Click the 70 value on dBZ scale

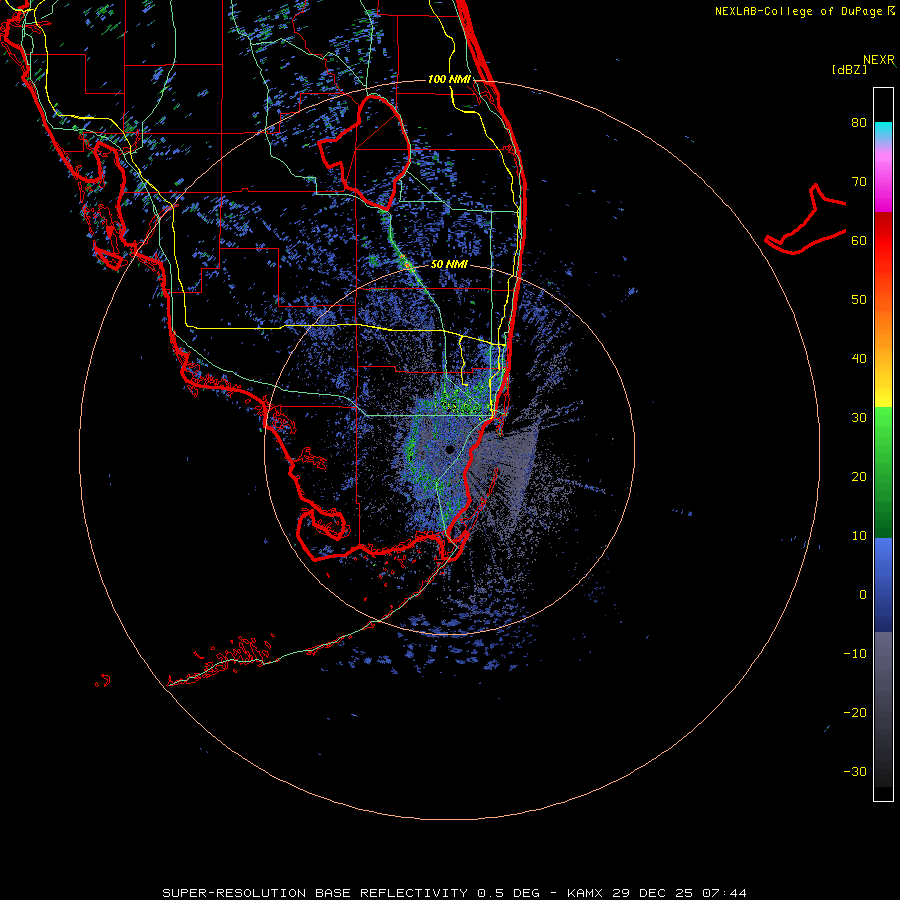[x=859, y=182]
